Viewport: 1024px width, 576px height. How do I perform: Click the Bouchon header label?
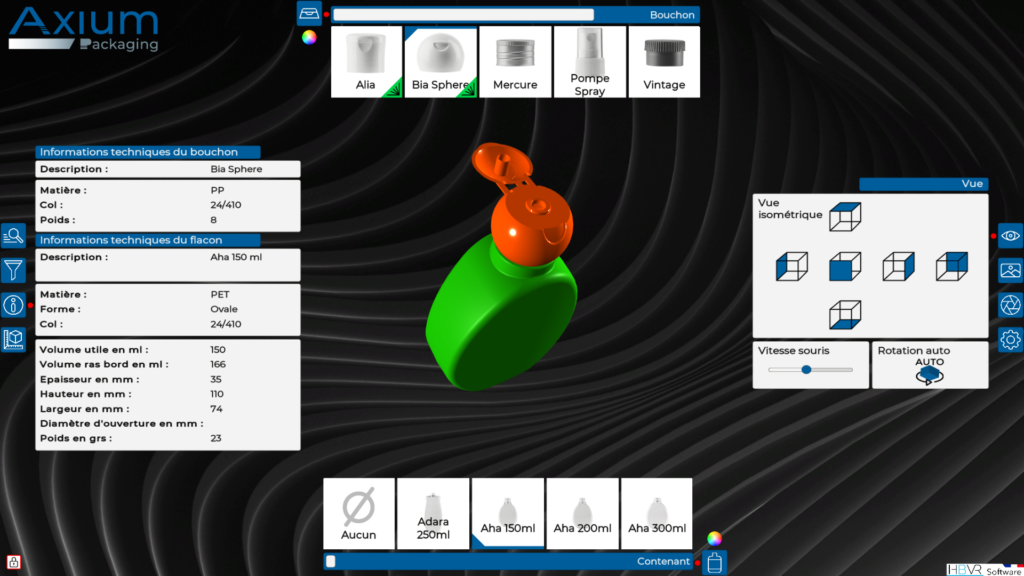click(672, 14)
